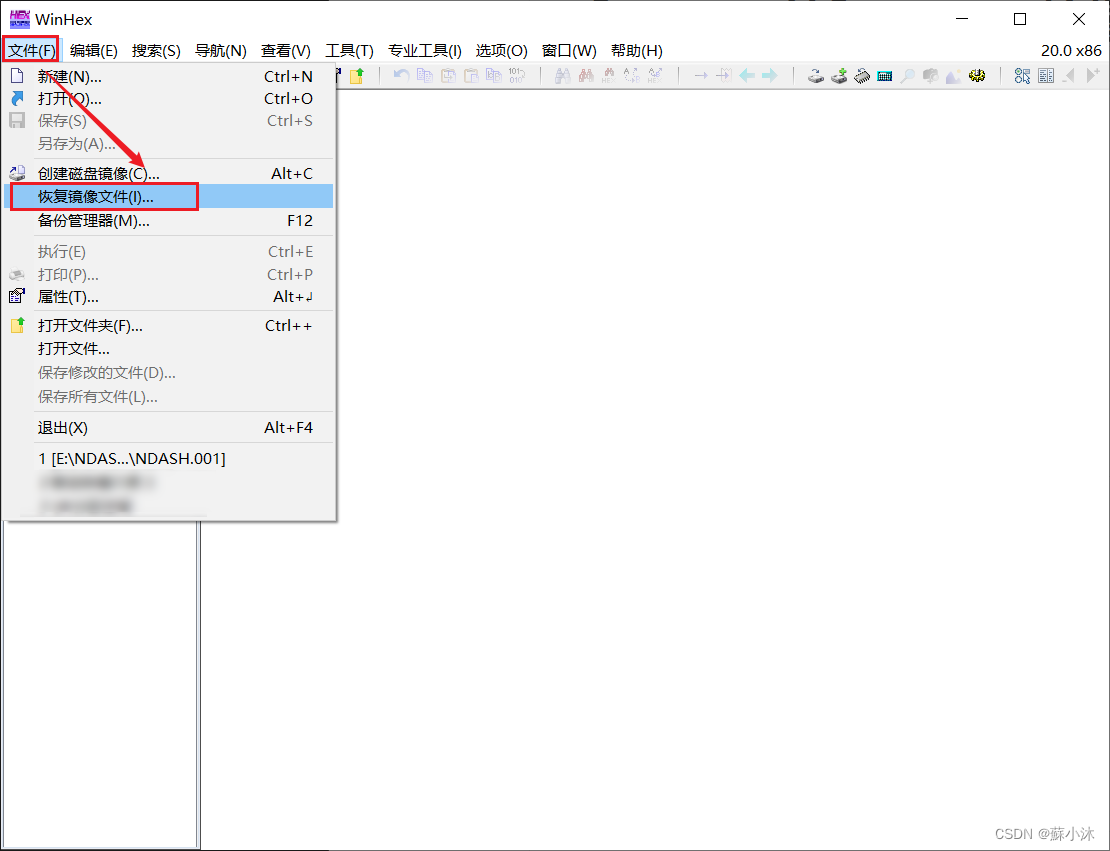Click 保存所有文件(L)... menu entry
Viewport: 1110px width, 851px height.
tap(168, 396)
